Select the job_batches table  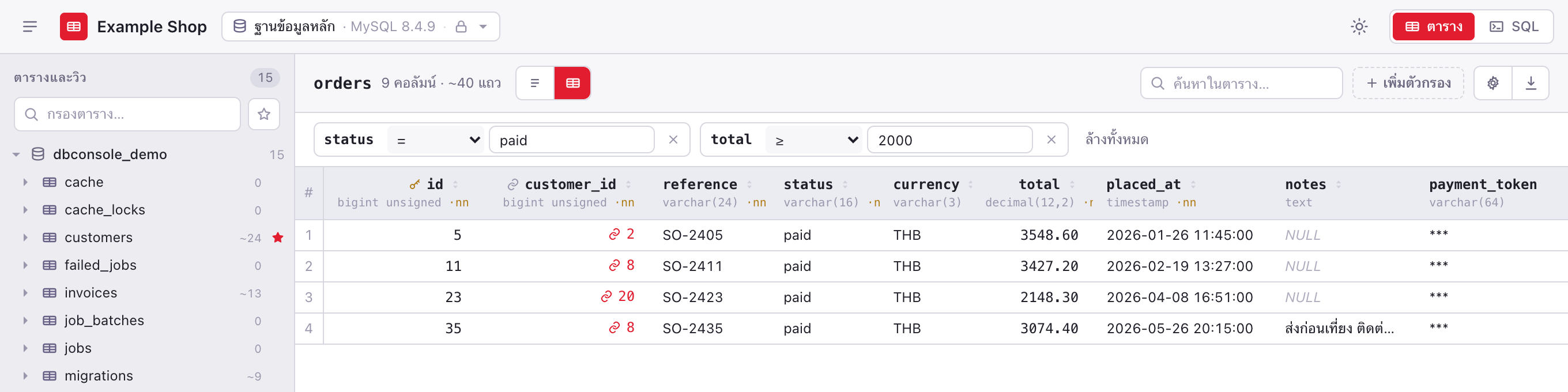(104, 321)
